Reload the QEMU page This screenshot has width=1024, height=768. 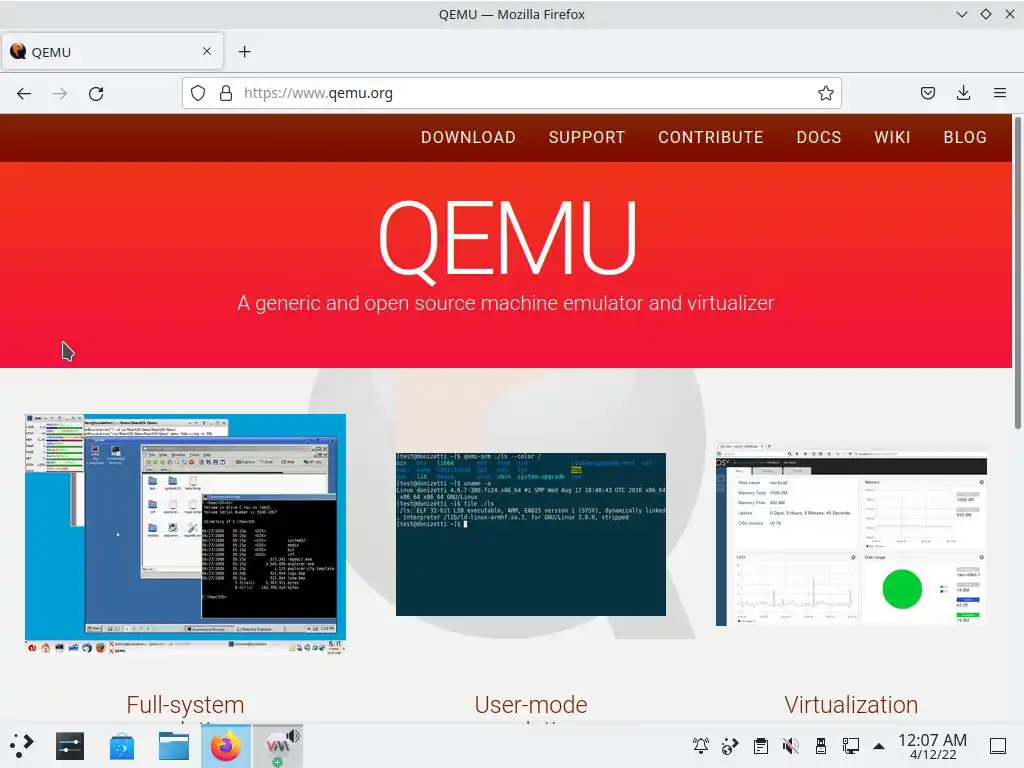[96, 93]
